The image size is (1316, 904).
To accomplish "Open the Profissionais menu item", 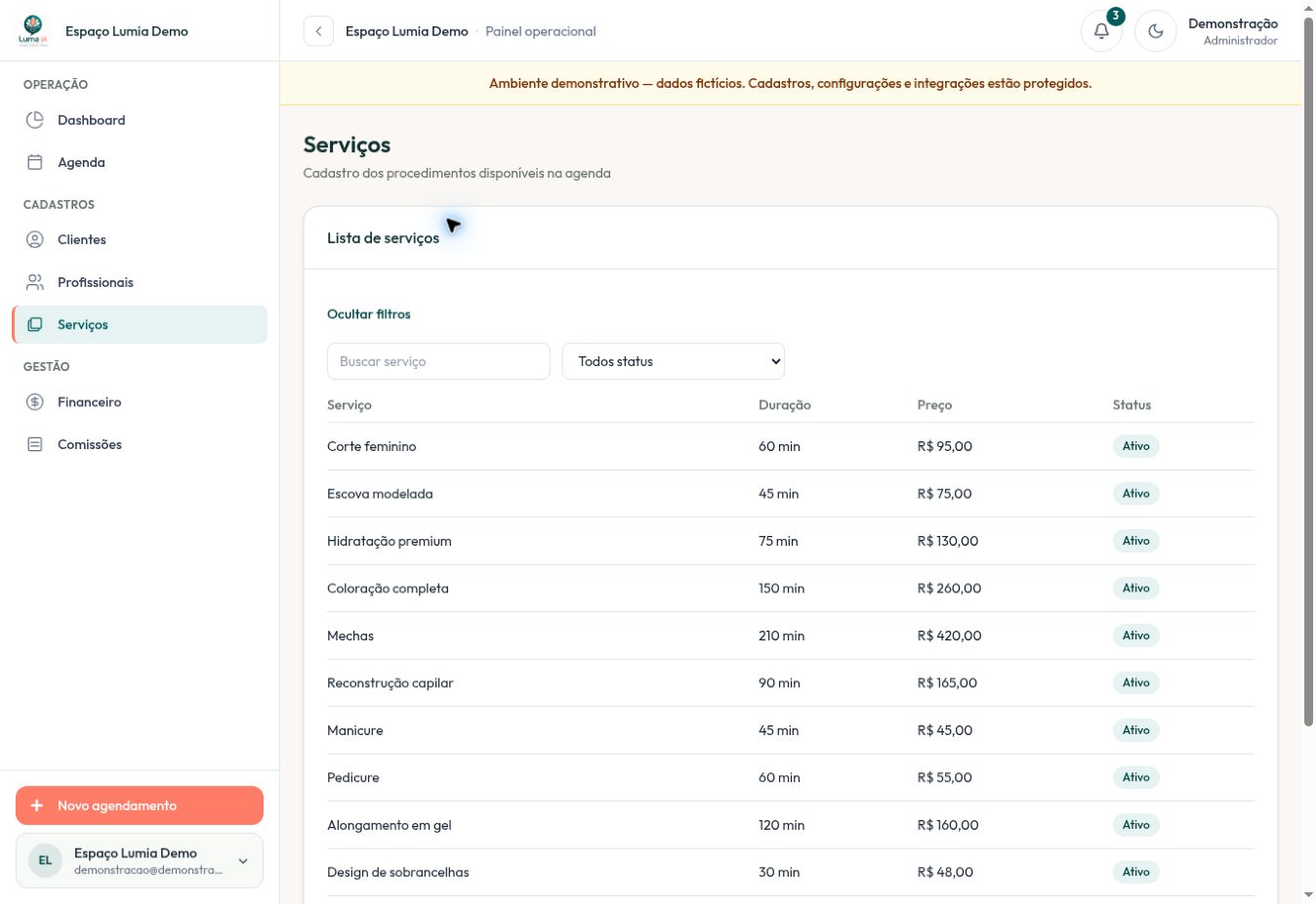I will click(140, 282).
